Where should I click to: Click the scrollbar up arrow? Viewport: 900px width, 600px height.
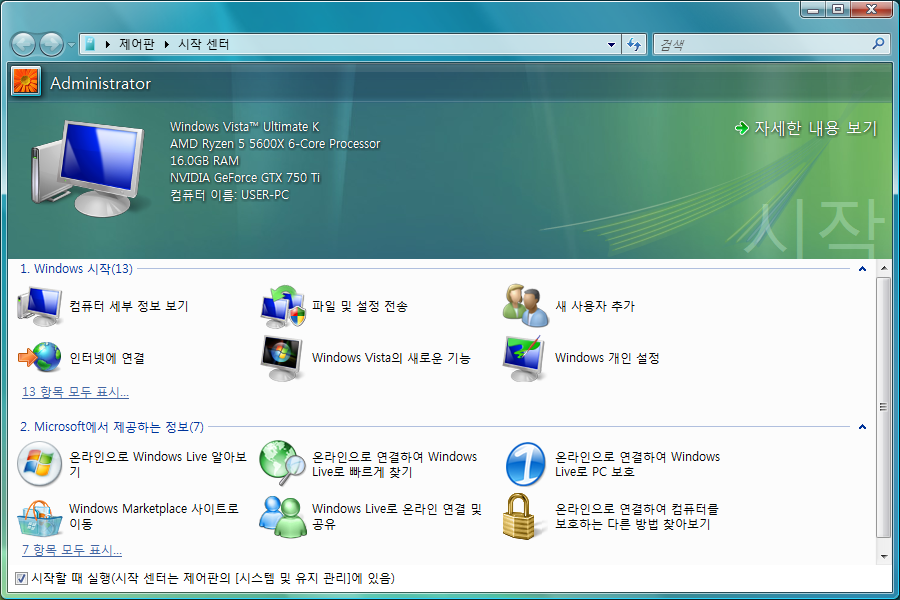tap(883, 269)
